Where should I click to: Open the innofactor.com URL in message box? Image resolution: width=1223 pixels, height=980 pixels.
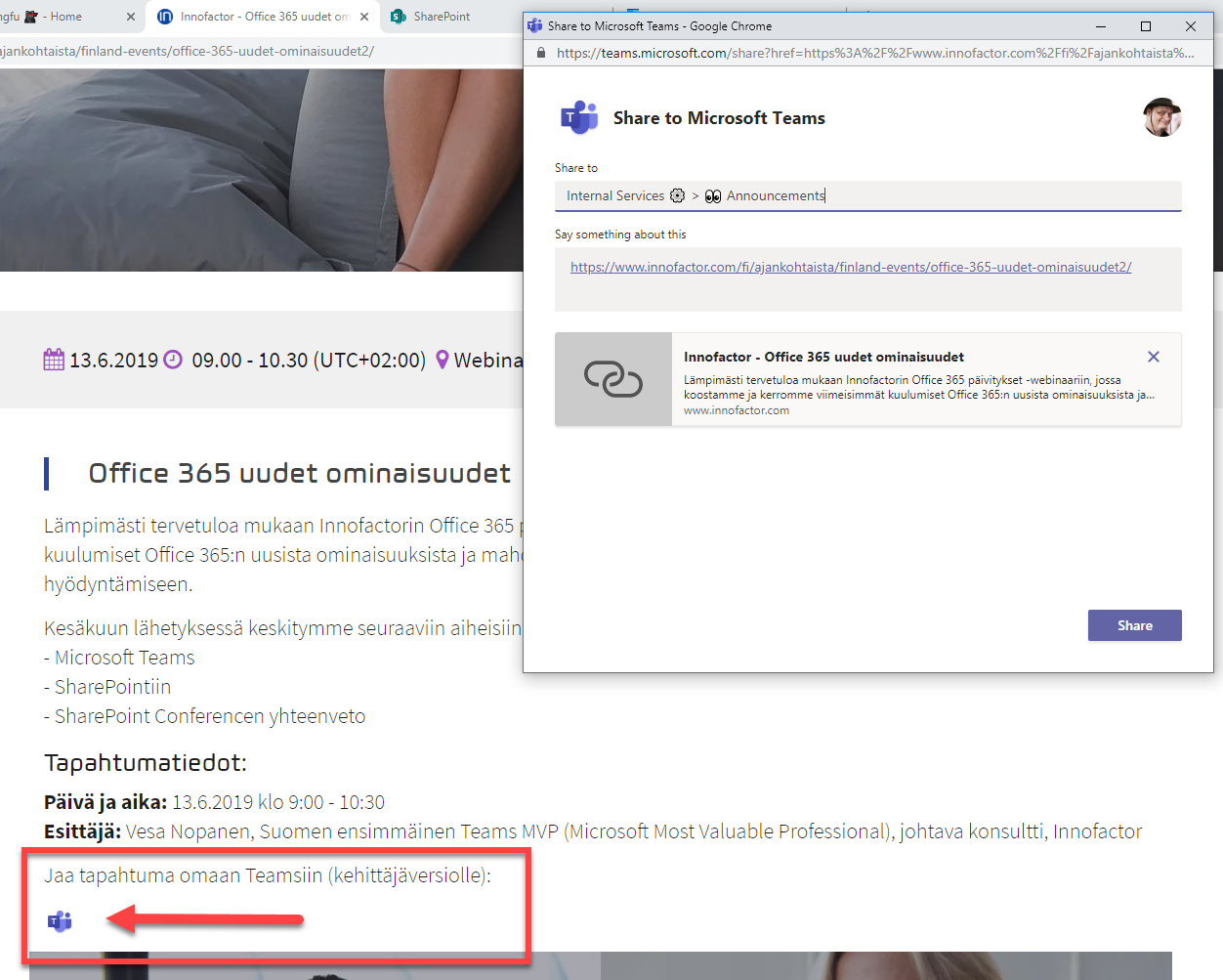(850, 267)
